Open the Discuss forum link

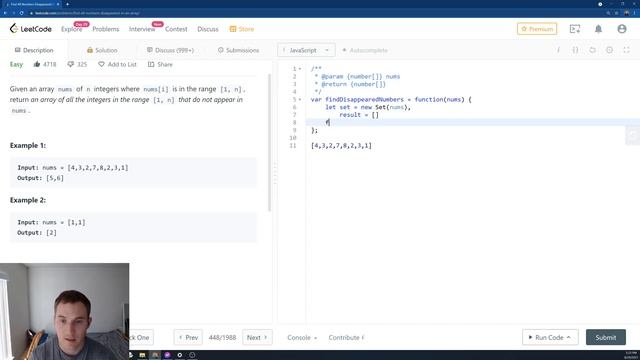click(x=208, y=29)
